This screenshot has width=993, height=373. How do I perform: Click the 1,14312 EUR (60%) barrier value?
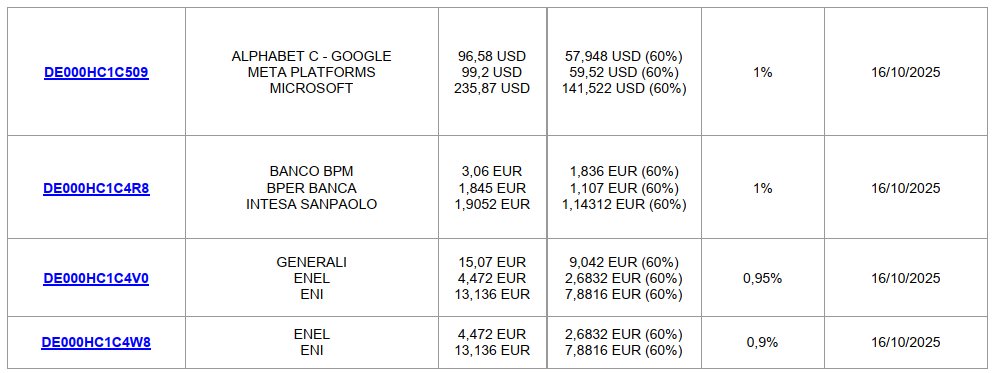[624, 205]
